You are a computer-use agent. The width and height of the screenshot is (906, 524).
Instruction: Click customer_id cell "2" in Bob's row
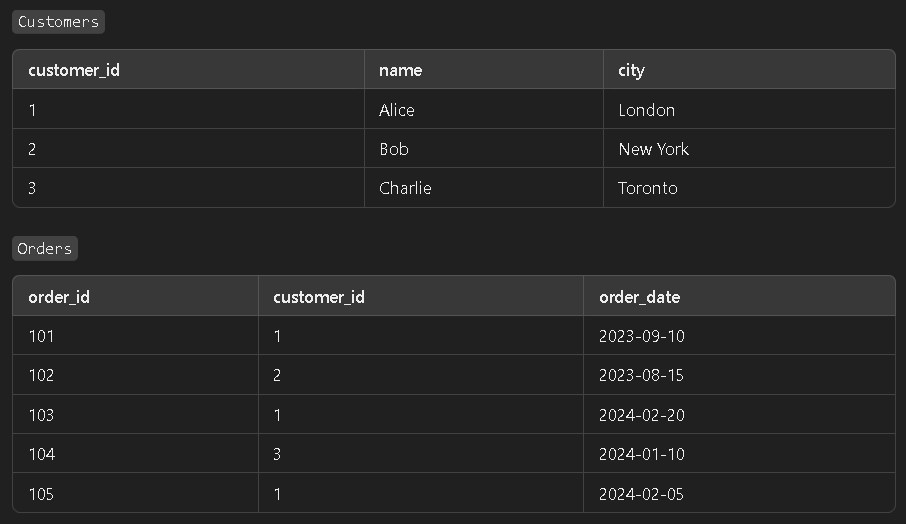[188, 148]
